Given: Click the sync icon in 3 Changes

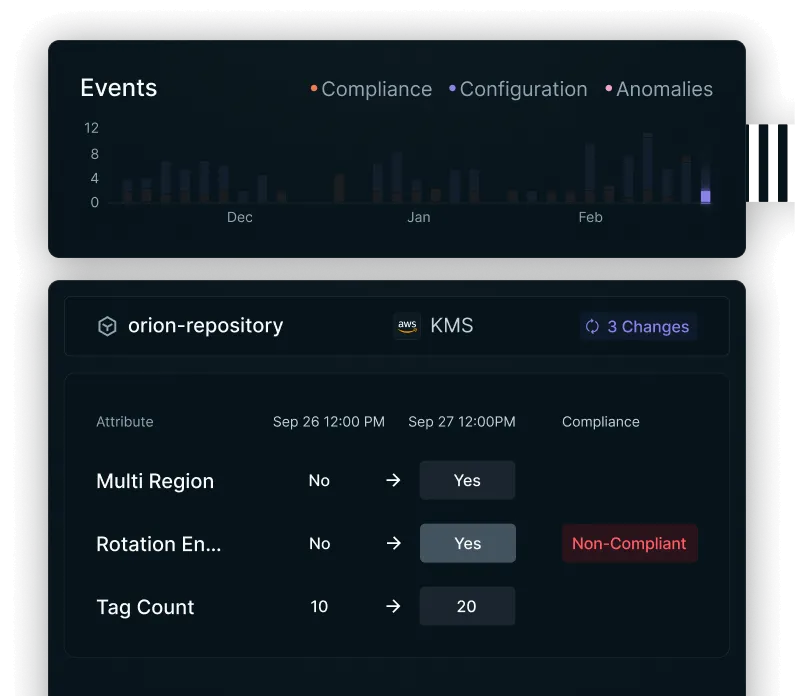Looking at the screenshot, I should coord(592,326).
